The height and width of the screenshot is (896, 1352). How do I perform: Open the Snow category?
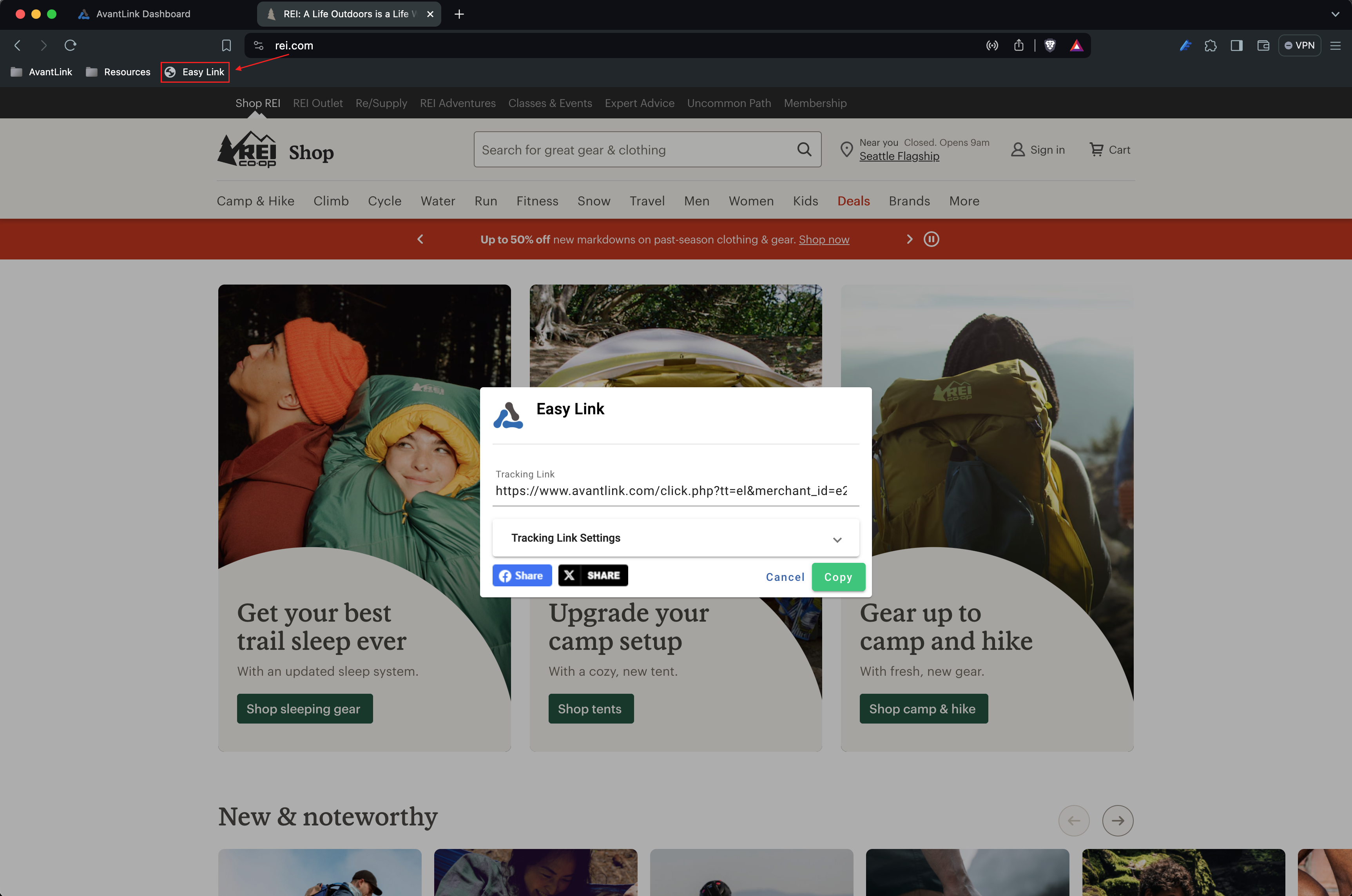593,201
